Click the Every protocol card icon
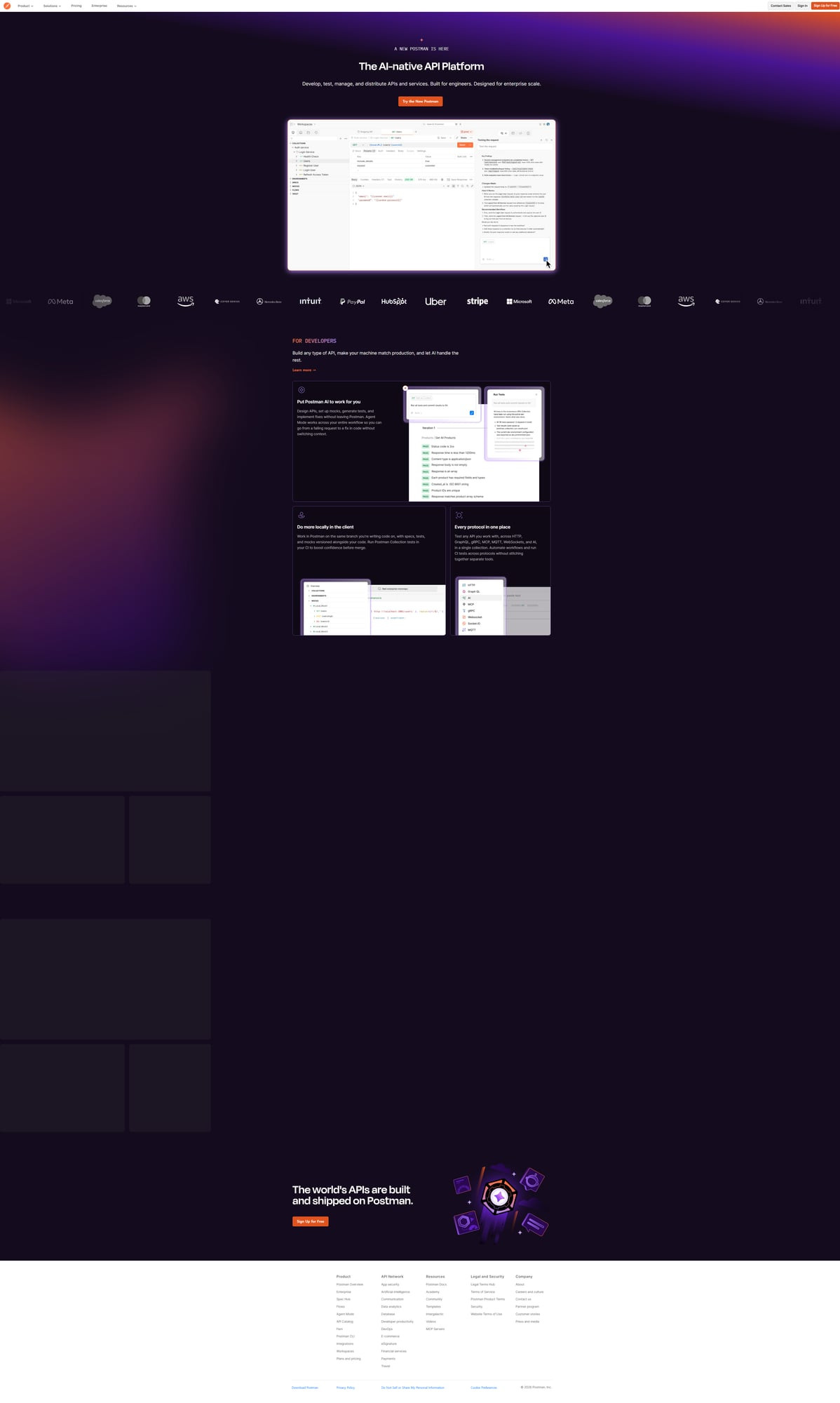This screenshot has height=1403, width=840. (x=459, y=515)
